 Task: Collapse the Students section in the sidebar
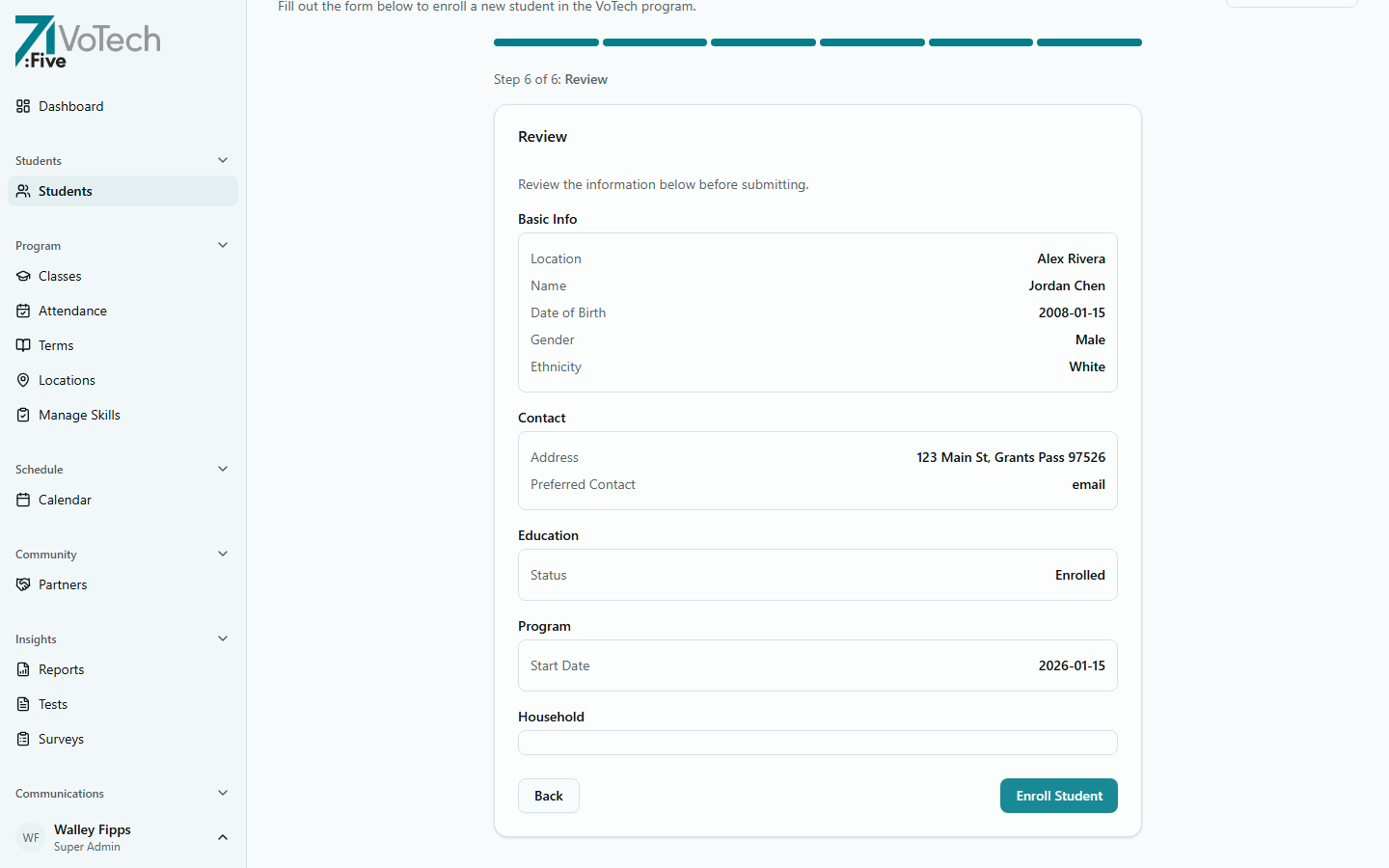pyautogui.click(x=222, y=160)
